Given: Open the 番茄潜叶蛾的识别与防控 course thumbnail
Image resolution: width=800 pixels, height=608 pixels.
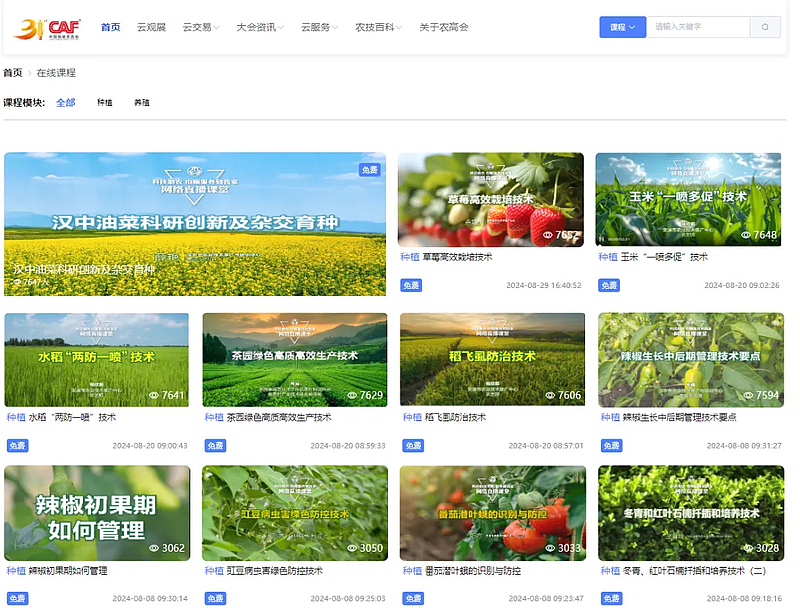Looking at the screenshot, I should (492, 512).
